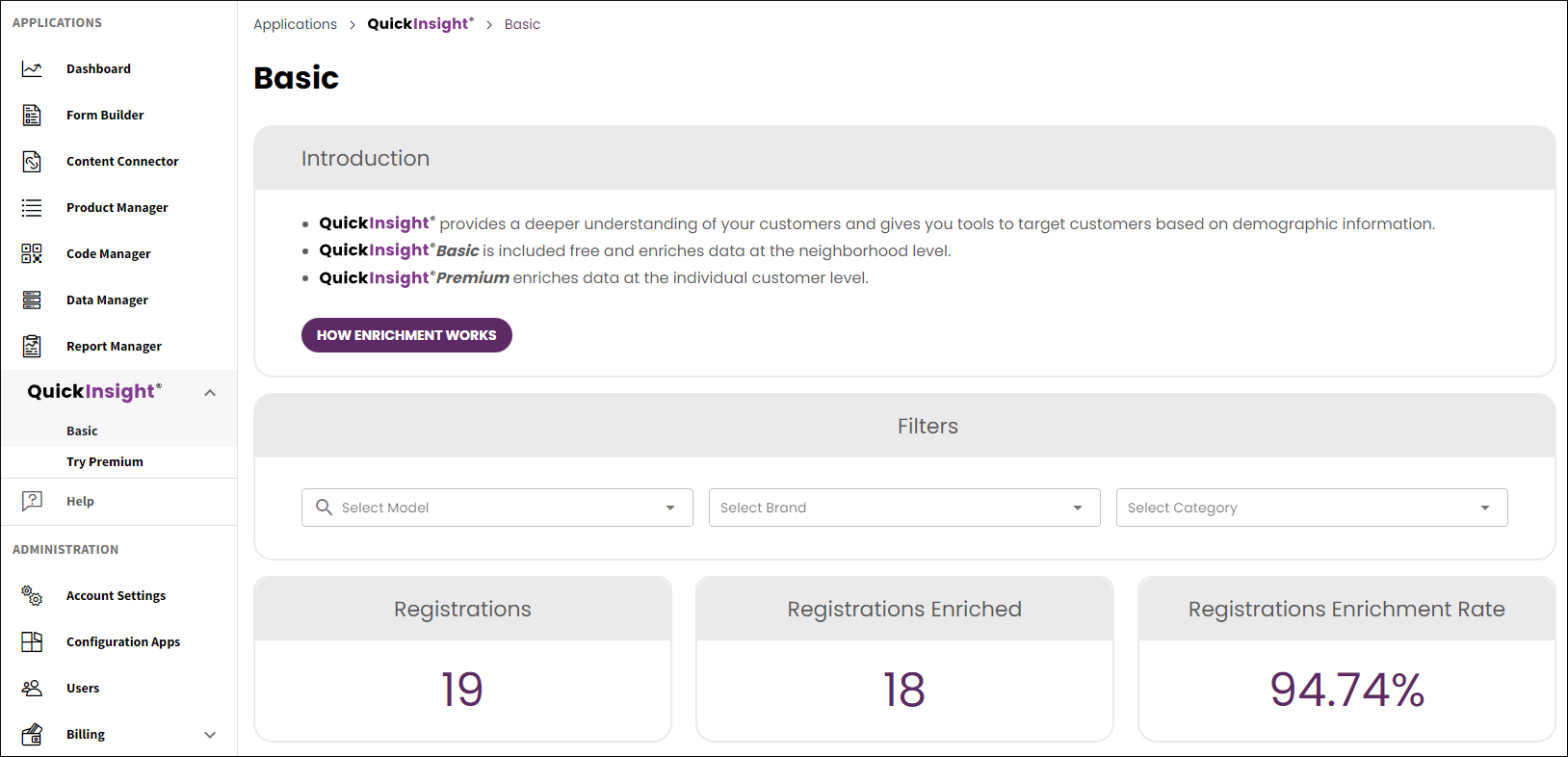Click the ADMINISTRATION section label

[65, 550]
